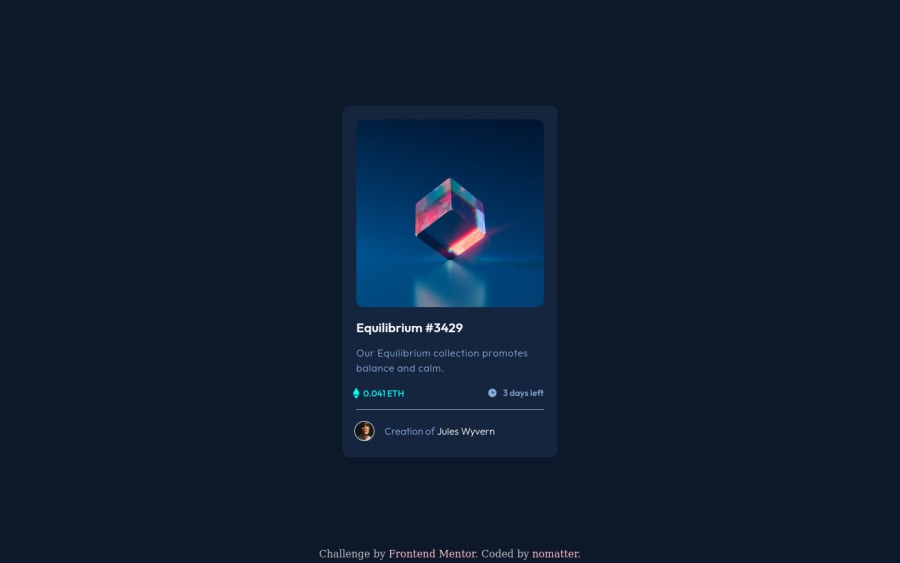This screenshot has height=563, width=900.
Task: Click the cube's reflection at image bottom
Action: (451, 284)
